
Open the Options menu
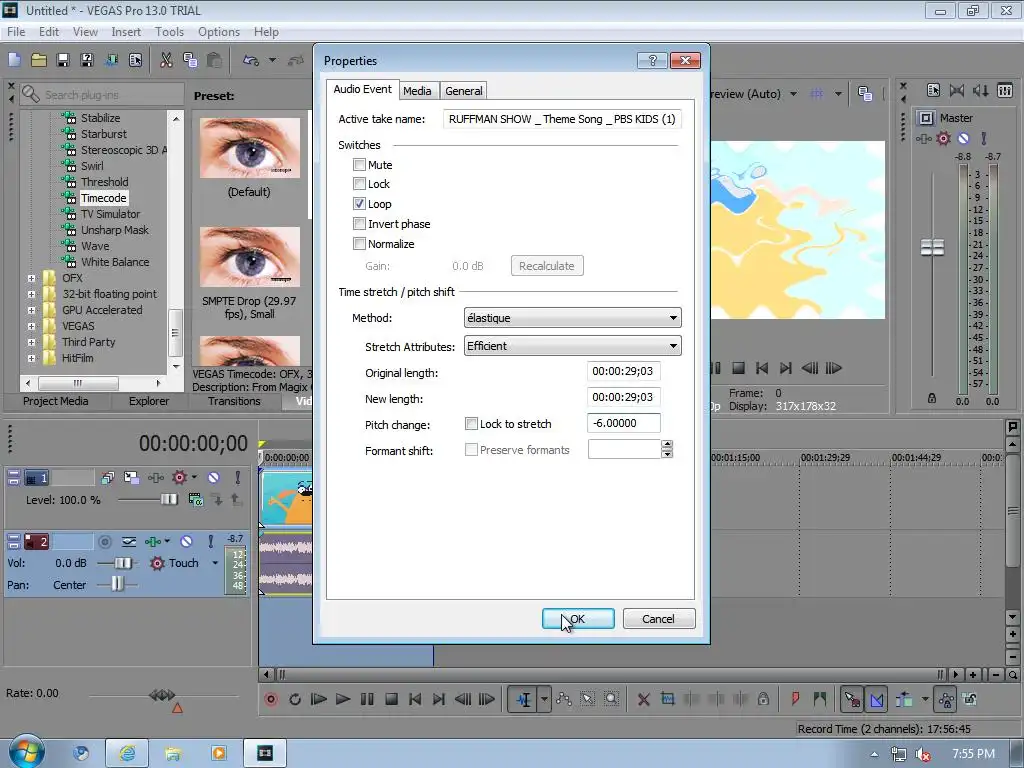tap(219, 31)
